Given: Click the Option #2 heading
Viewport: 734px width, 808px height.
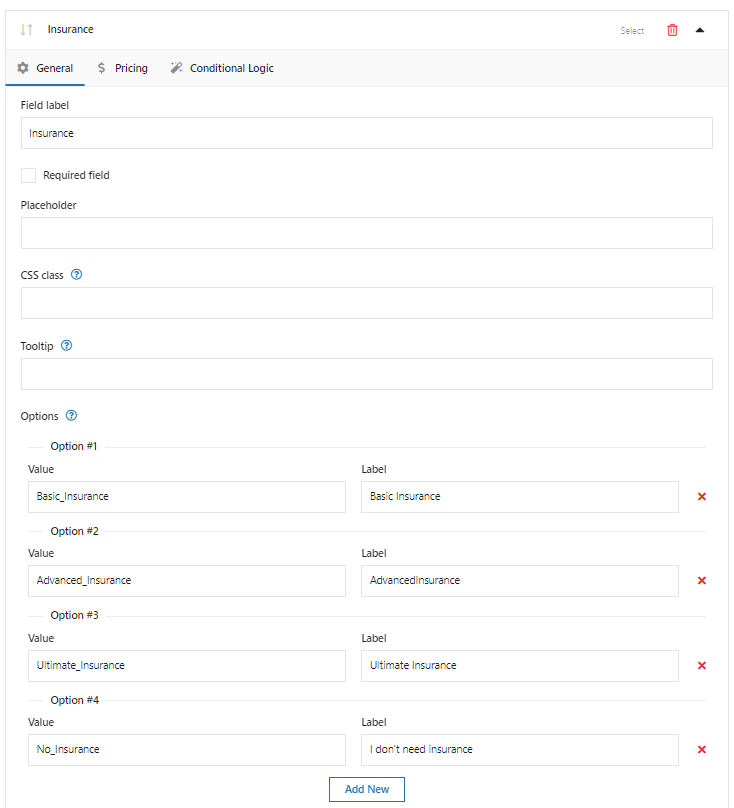Looking at the screenshot, I should coord(74,531).
